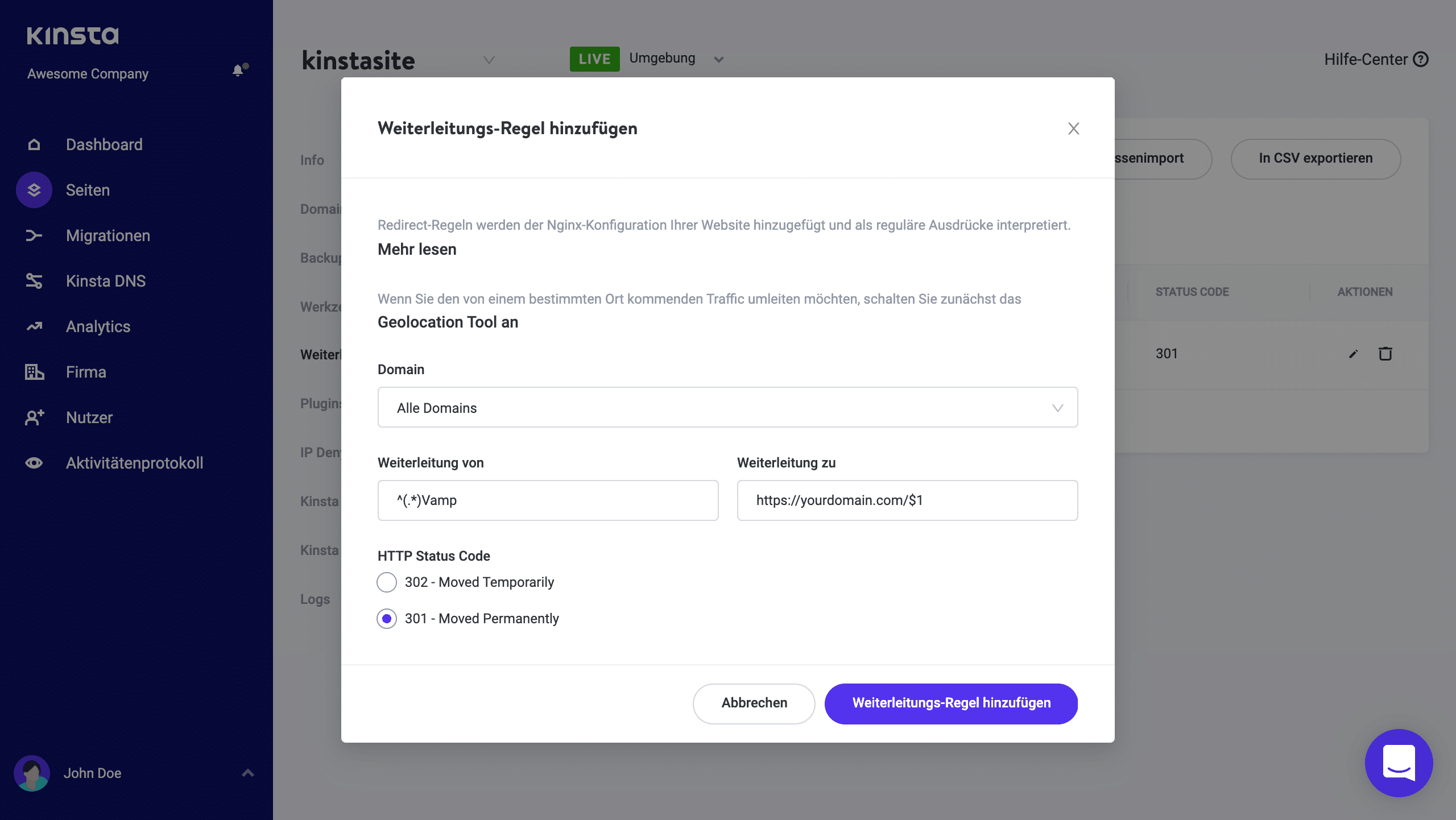The image size is (1456, 820).
Task: Open Kinsta DNS section
Action: pyautogui.click(x=106, y=281)
